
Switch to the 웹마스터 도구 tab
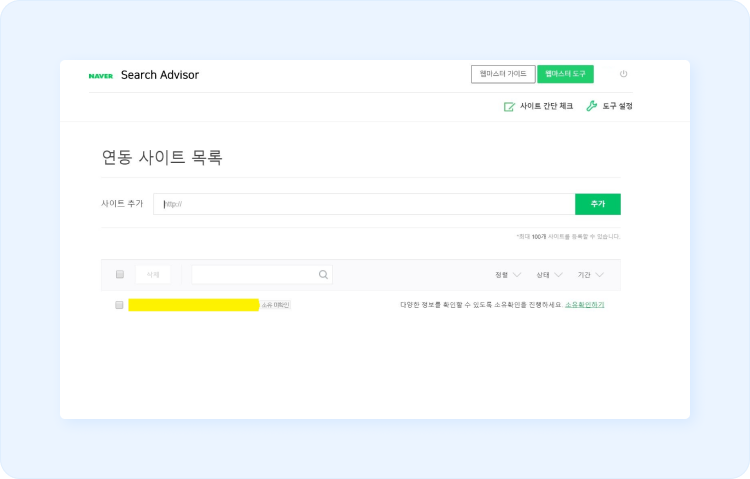pos(565,74)
